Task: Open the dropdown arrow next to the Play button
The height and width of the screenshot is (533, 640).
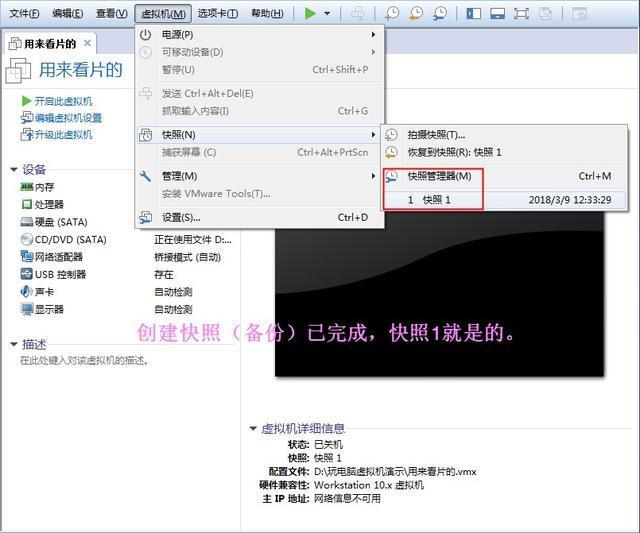Action: pos(327,13)
